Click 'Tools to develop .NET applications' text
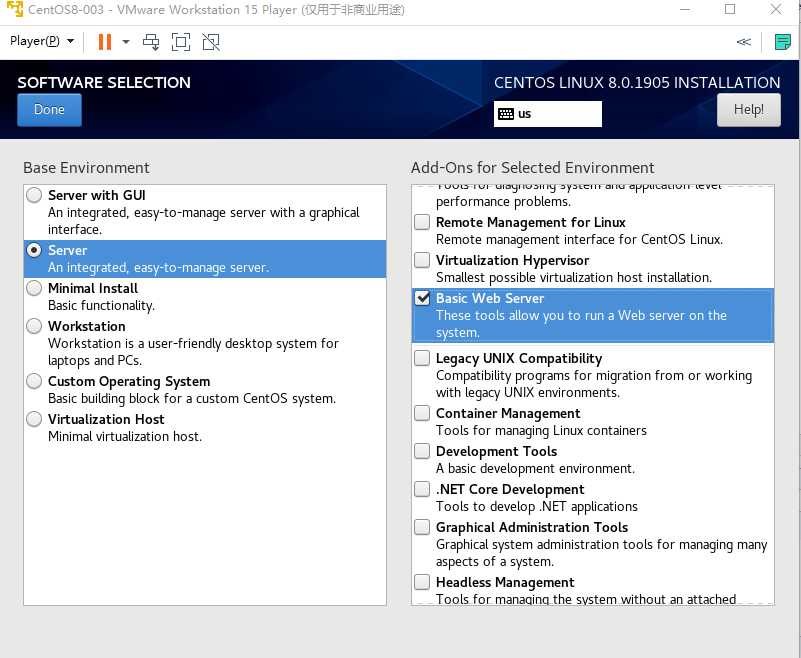 (536, 506)
